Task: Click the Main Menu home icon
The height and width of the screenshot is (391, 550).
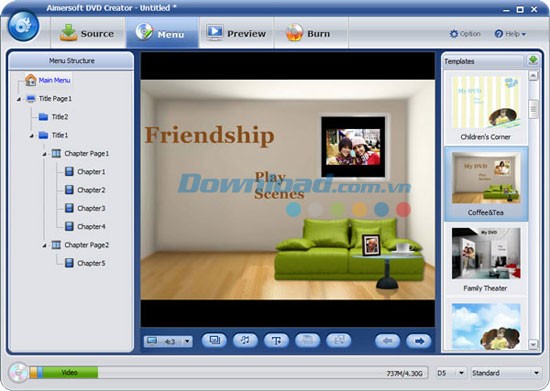Action: [31, 80]
